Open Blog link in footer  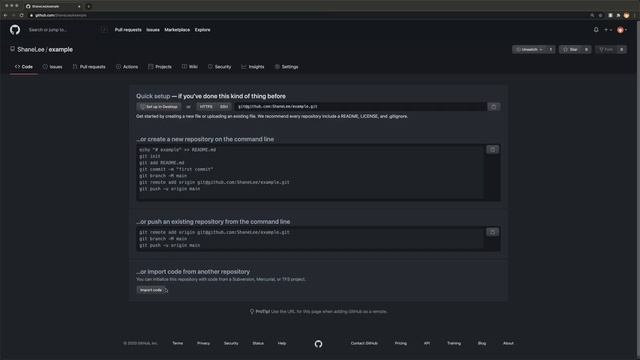coord(482,343)
